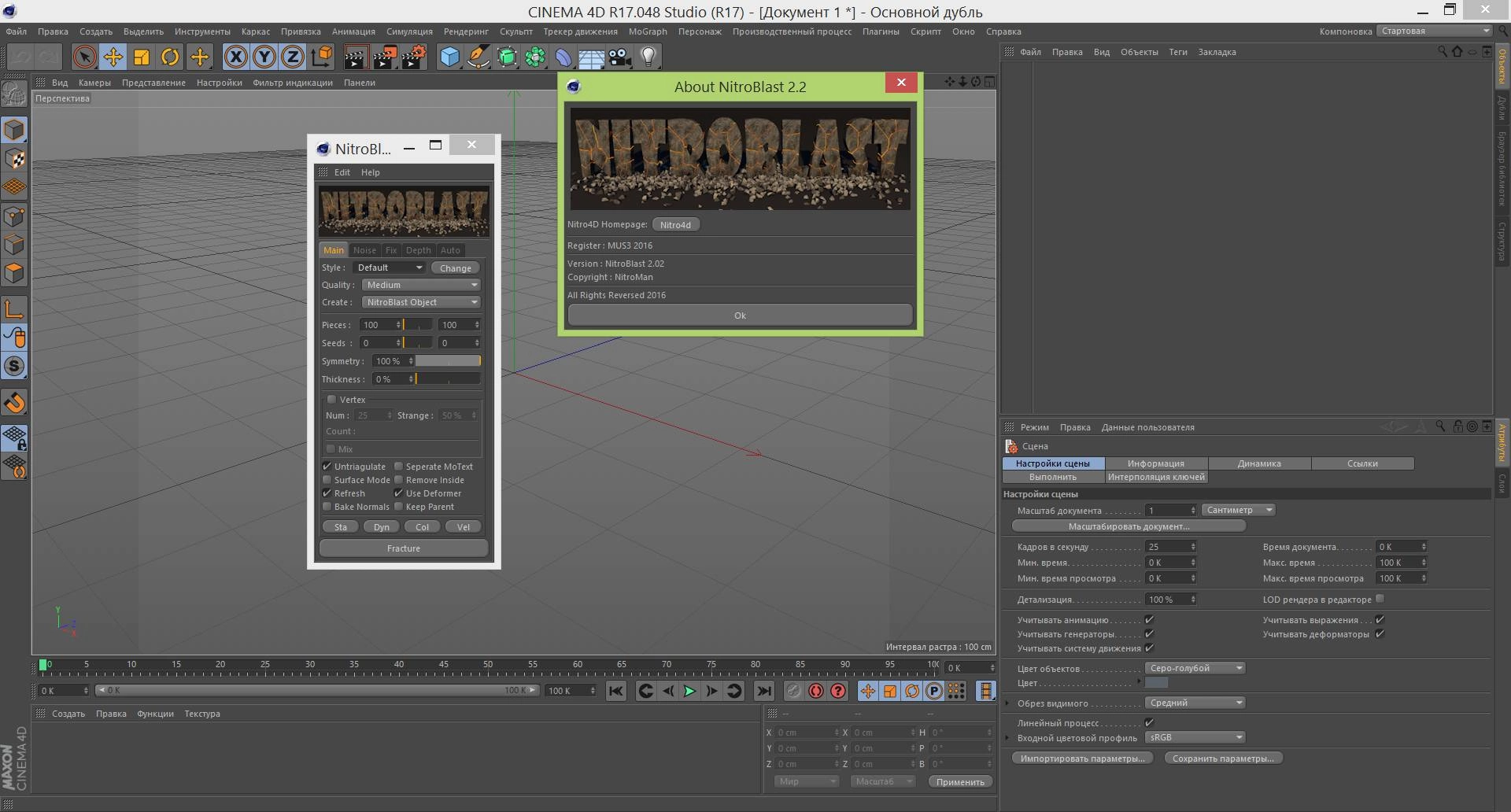Add a deformer object icon
This screenshot has width=1511, height=812.
tap(563, 57)
